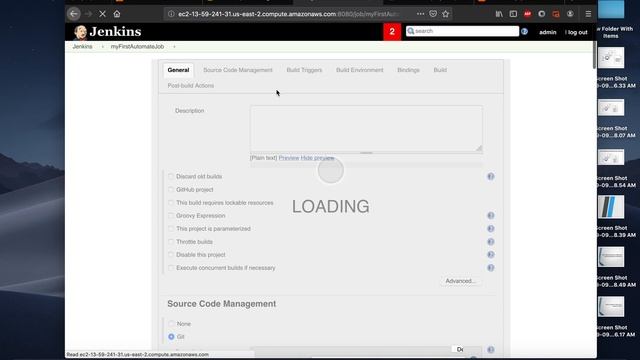This screenshot has width=640, height=360.
Task: Check the GitHub project option
Action: (171, 189)
